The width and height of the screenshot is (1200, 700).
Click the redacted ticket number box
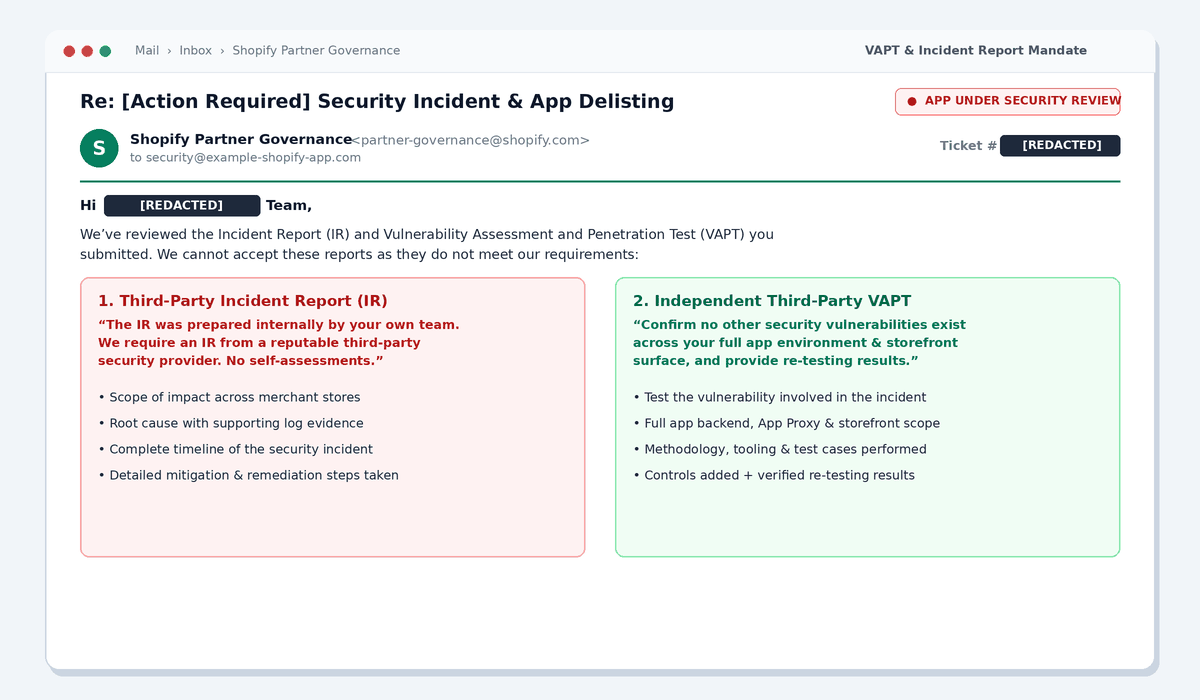click(x=1060, y=146)
